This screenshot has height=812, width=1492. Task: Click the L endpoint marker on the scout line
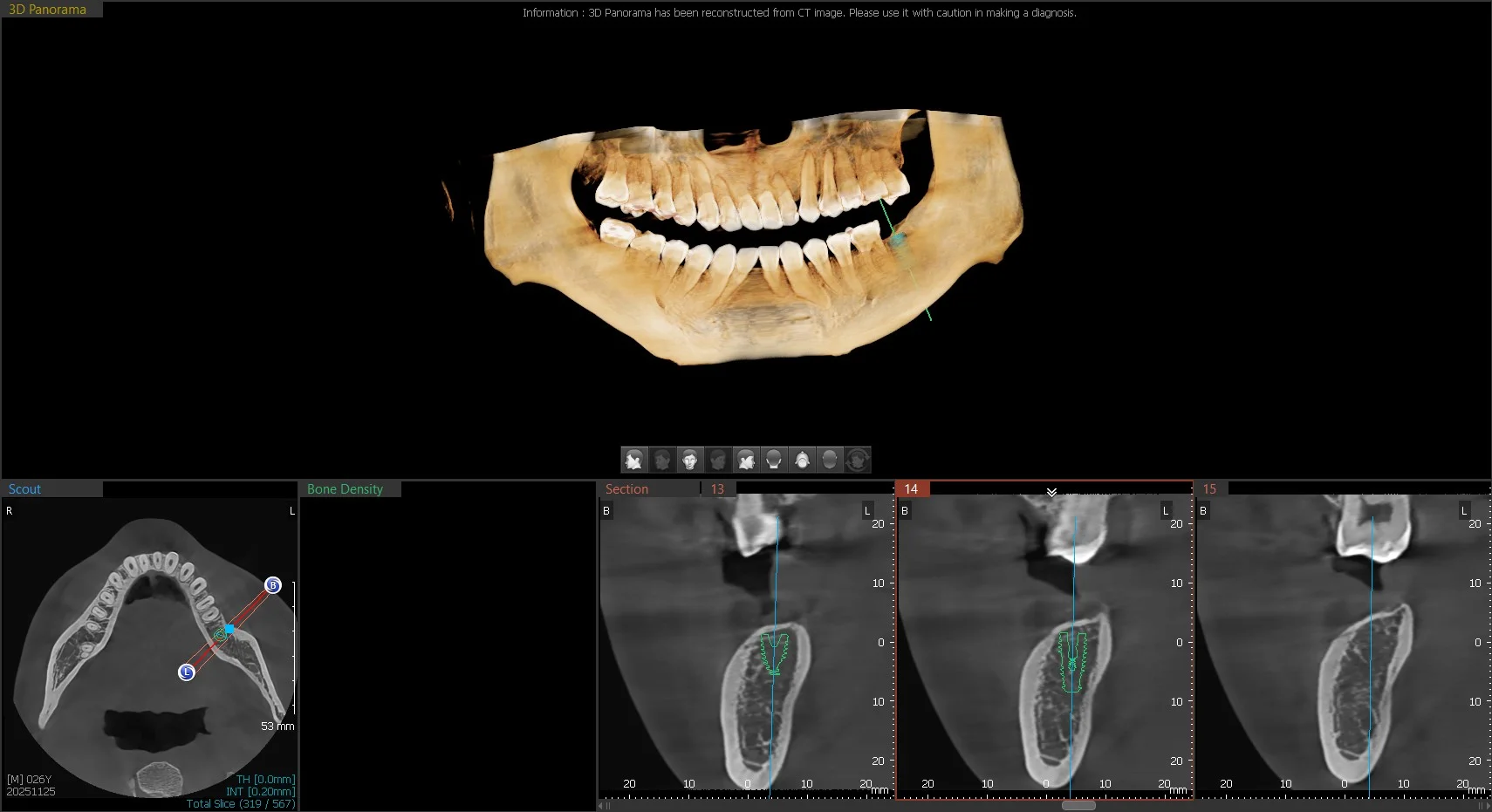pyautogui.click(x=186, y=672)
